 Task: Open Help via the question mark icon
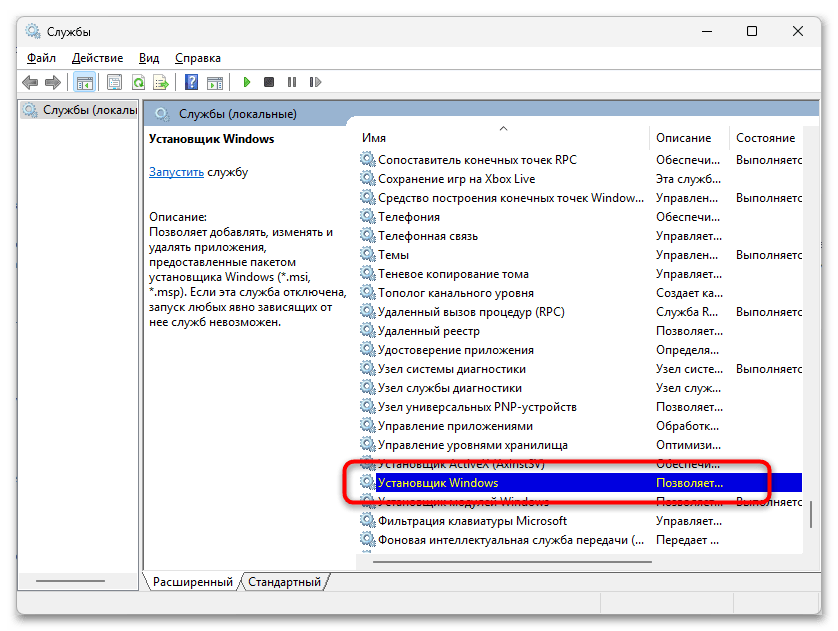(x=191, y=82)
